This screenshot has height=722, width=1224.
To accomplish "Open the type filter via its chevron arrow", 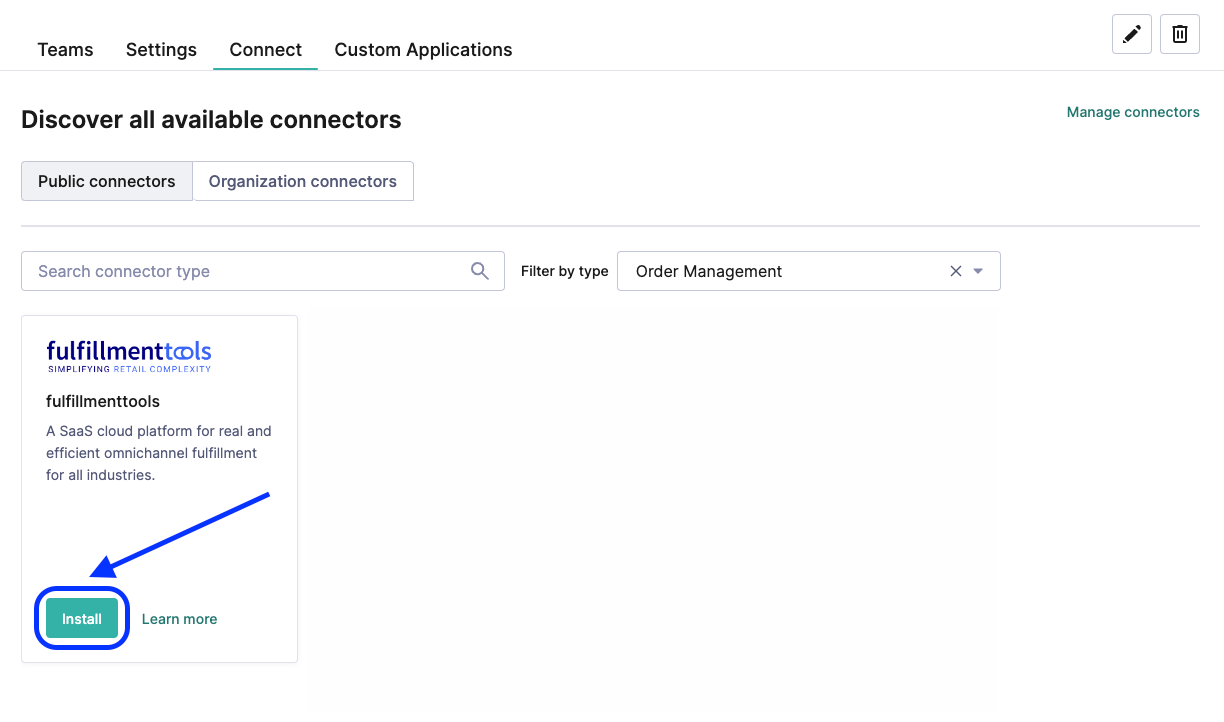I will point(977,270).
